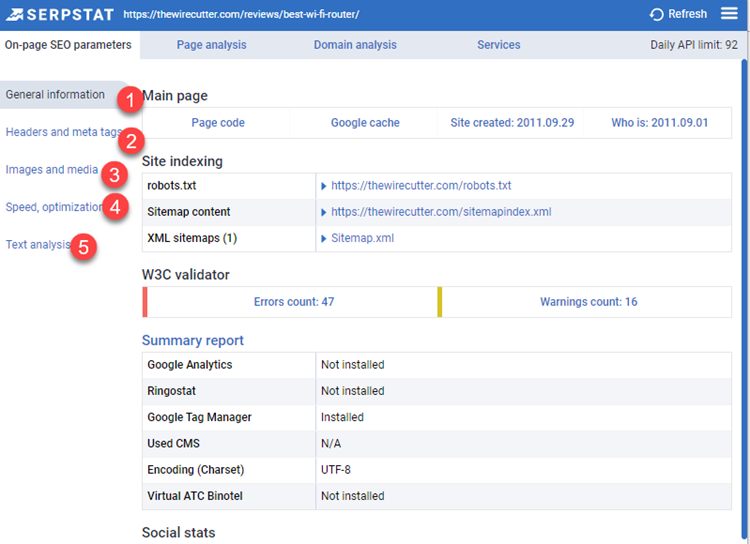Screen dimensions: 750x544
Task: Open the Text analysis section
Action: click(x=38, y=244)
